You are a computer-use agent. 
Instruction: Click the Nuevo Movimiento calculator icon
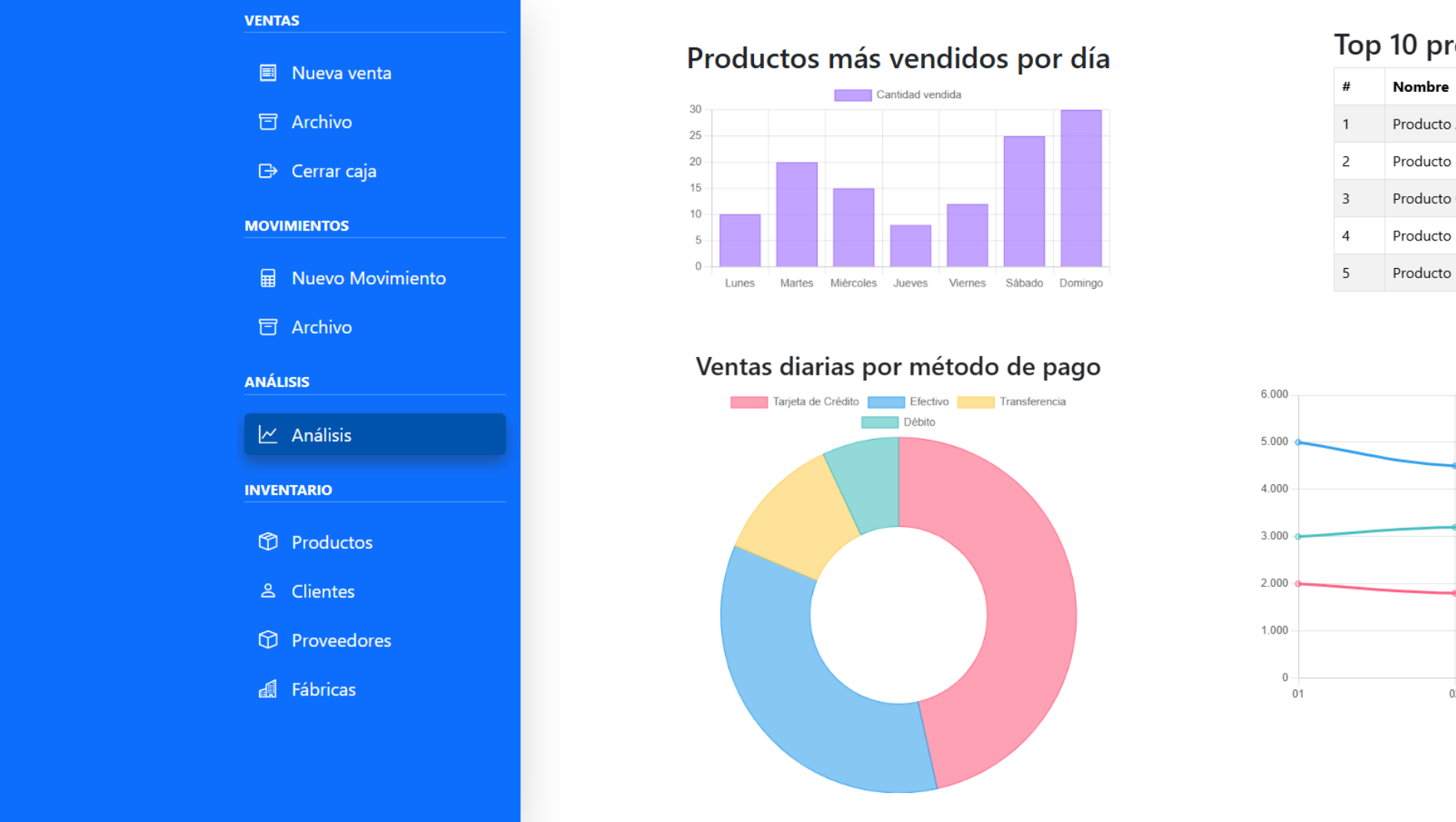[267, 278]
